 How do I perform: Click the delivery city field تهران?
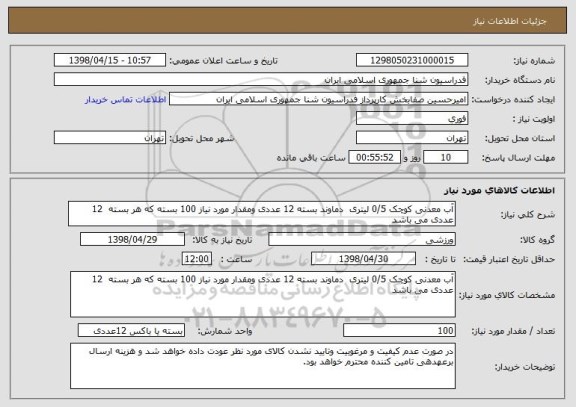(x=110, y=138)
